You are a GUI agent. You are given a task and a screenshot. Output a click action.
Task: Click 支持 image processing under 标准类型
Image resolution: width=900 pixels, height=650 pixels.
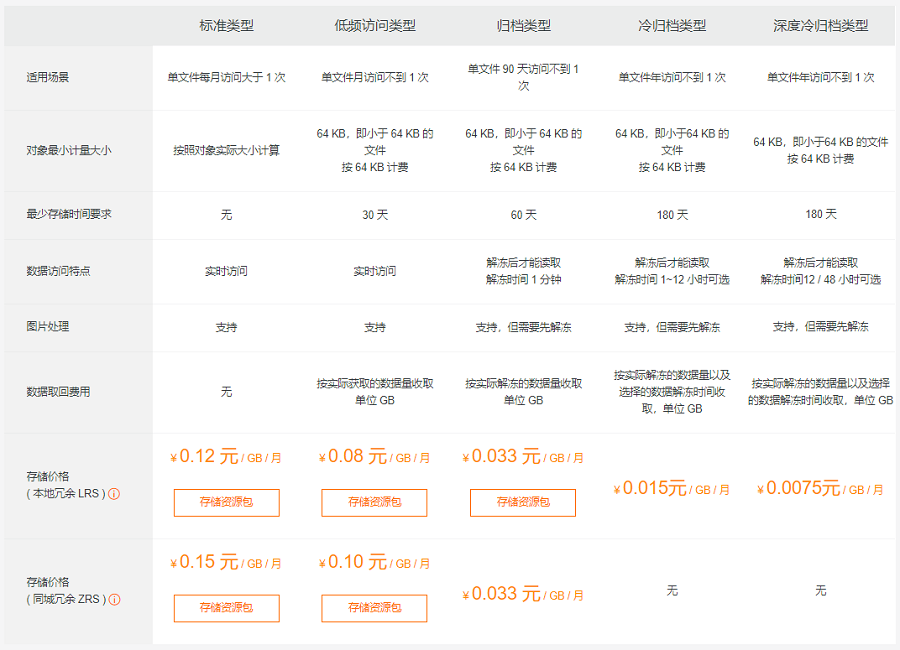(x=226, y=327)
